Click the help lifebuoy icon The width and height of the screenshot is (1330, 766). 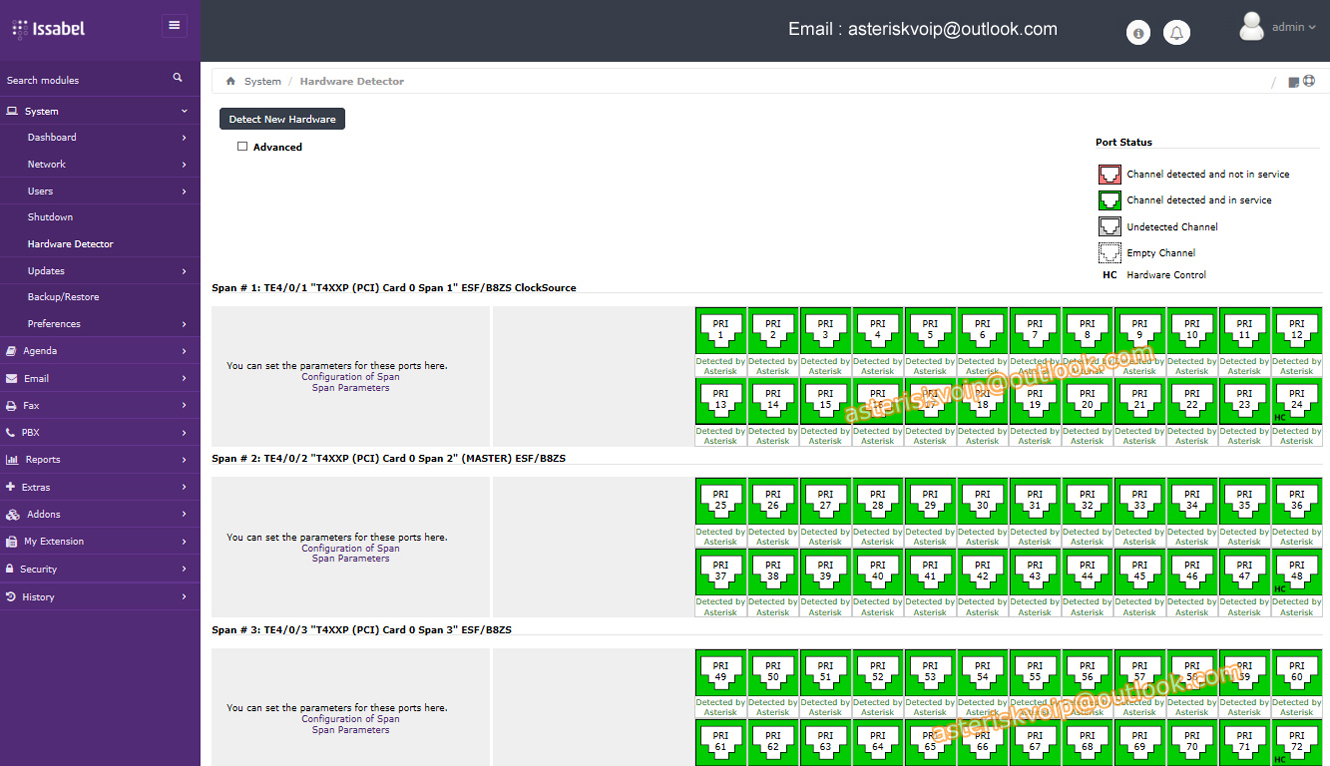[1309, 82]
